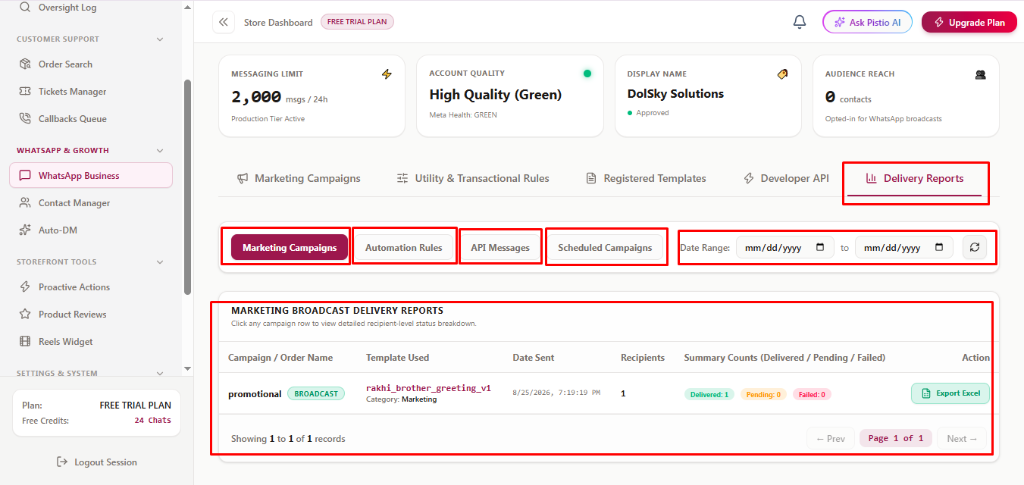Viewport: 1024px width, 485px height.
Task: Click the Product Reviews star icon
Action: (x=25, y=315)
